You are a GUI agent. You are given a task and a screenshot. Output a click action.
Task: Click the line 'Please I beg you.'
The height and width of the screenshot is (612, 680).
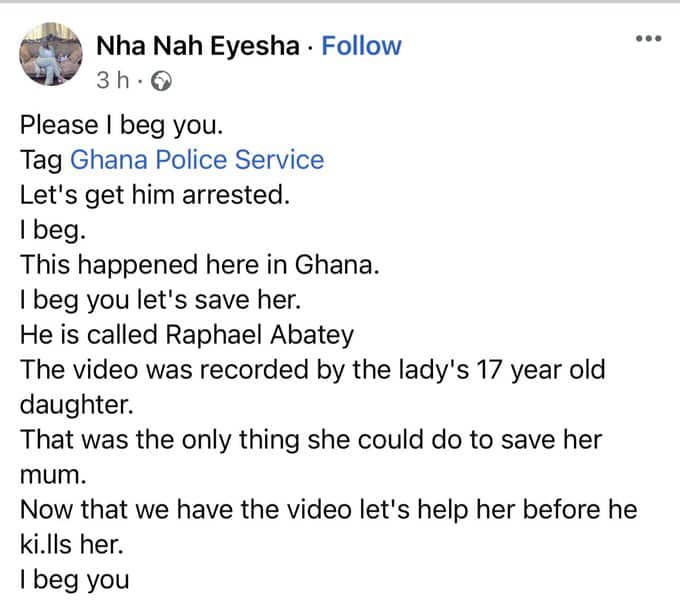coord(121,126)
